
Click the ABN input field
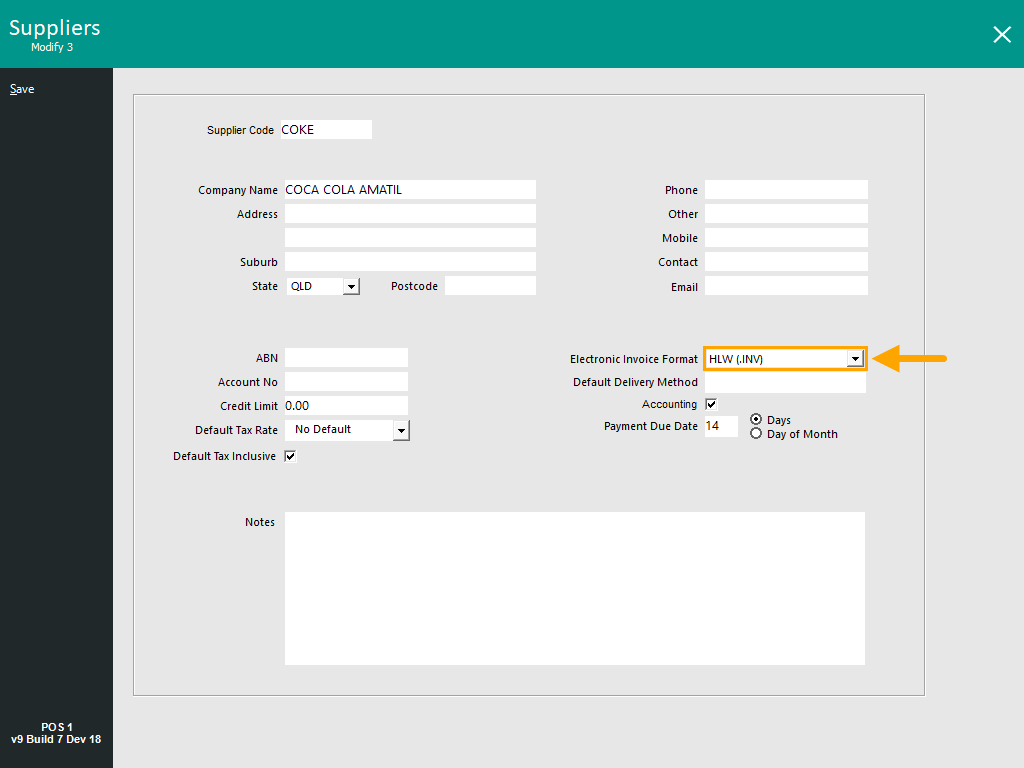[346, 358]
